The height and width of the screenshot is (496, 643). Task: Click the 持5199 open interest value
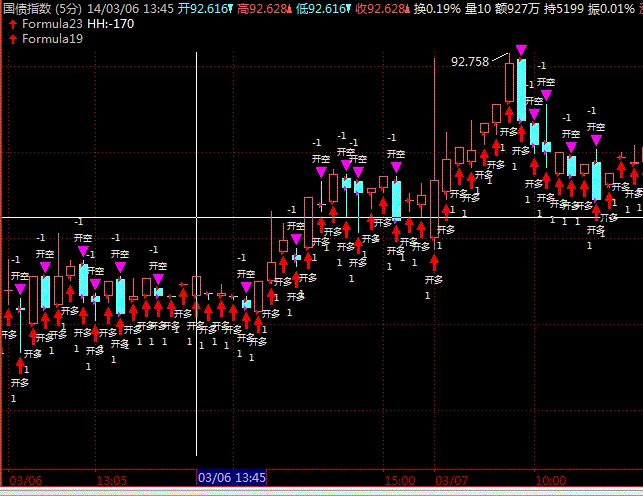tap(563, 9)
